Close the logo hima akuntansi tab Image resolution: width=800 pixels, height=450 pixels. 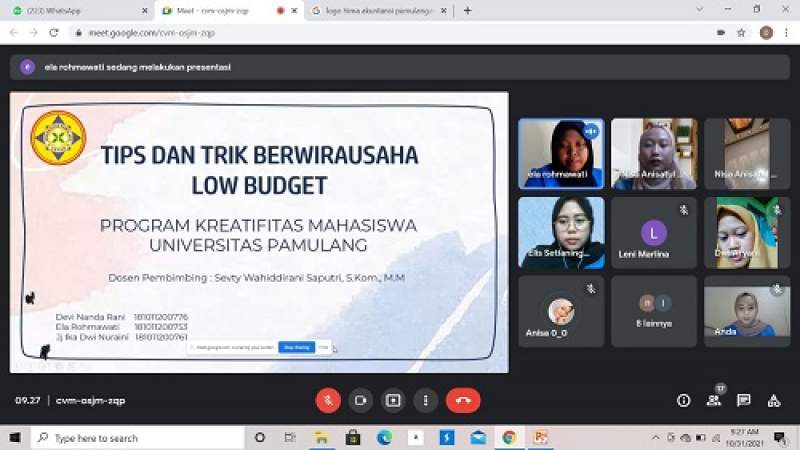coord(444,10)
